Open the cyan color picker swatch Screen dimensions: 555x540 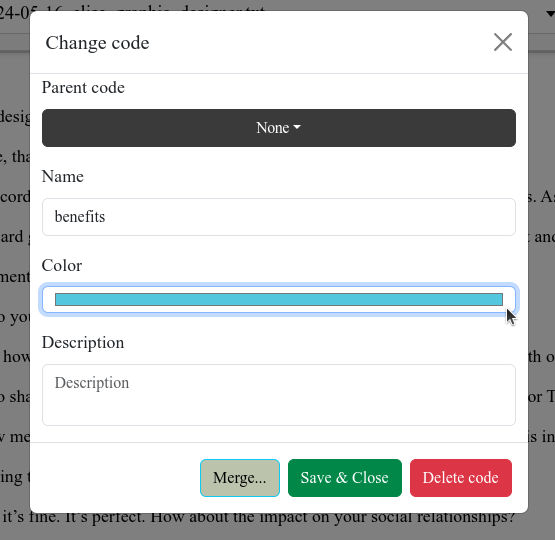(x=279, y=299)
